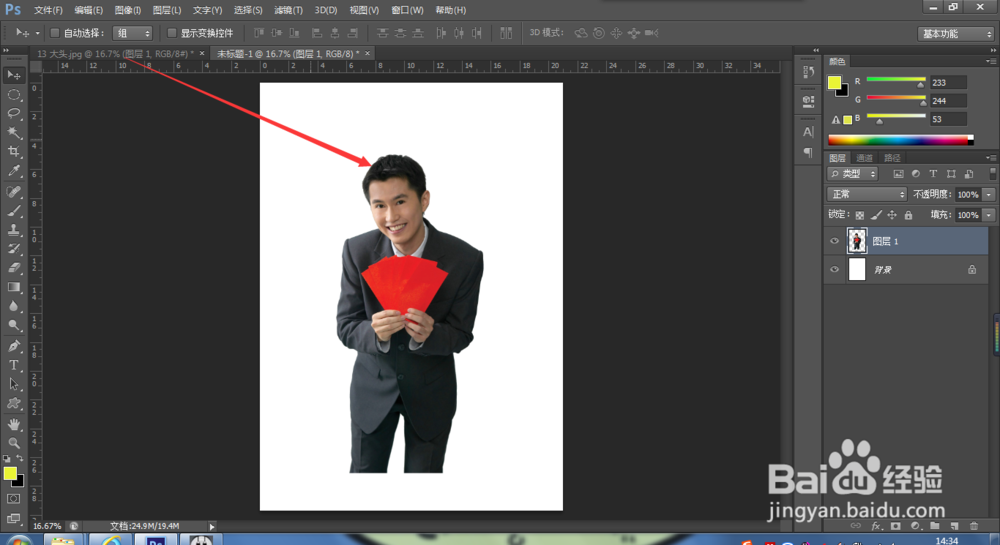
Task: Enable 自动选择 checkbox
Action: (x=55, y=33)
